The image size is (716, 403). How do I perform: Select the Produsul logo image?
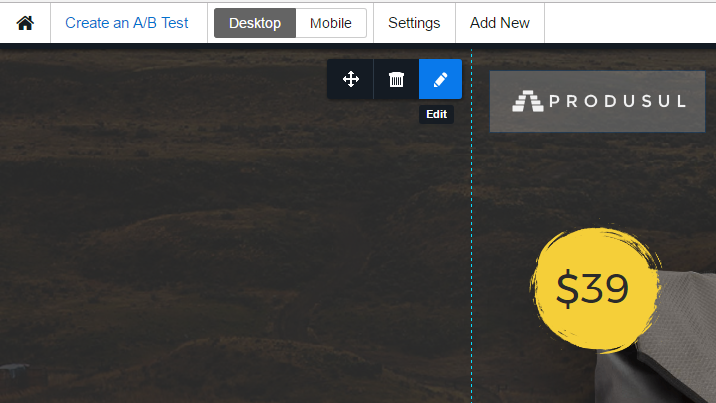click(597, 101)
